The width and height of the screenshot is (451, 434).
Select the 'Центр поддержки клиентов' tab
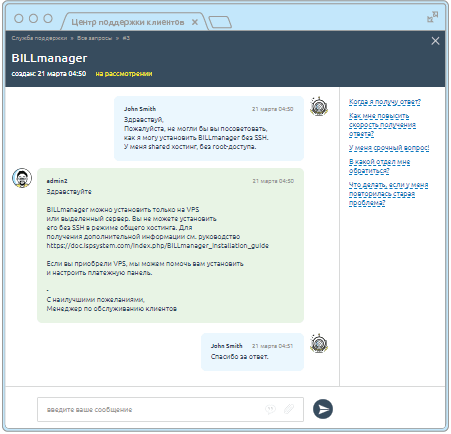[133, 22]
